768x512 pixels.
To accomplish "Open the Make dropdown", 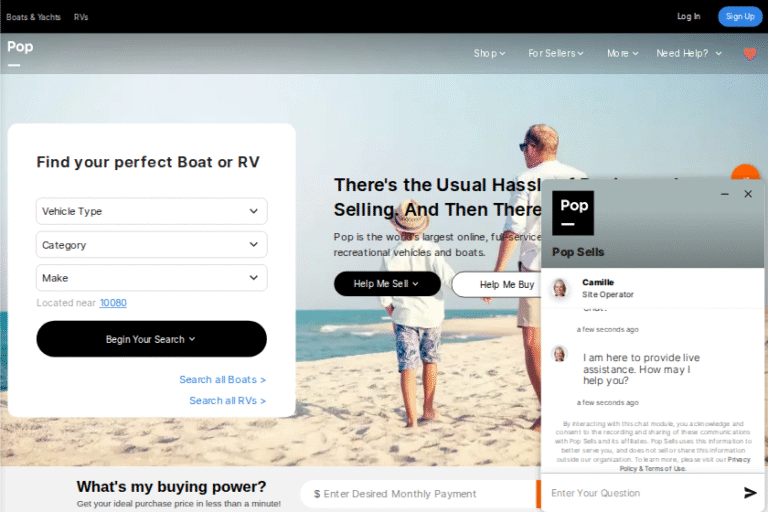I will [151, 278].
